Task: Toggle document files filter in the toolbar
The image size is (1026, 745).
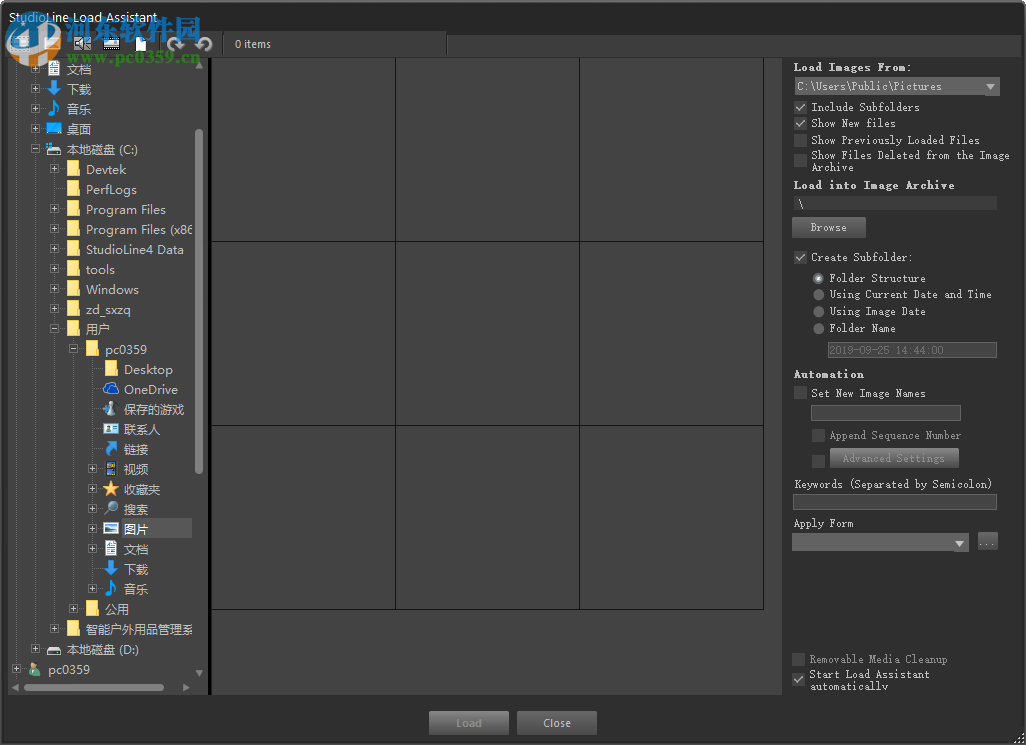Action: 141,43
